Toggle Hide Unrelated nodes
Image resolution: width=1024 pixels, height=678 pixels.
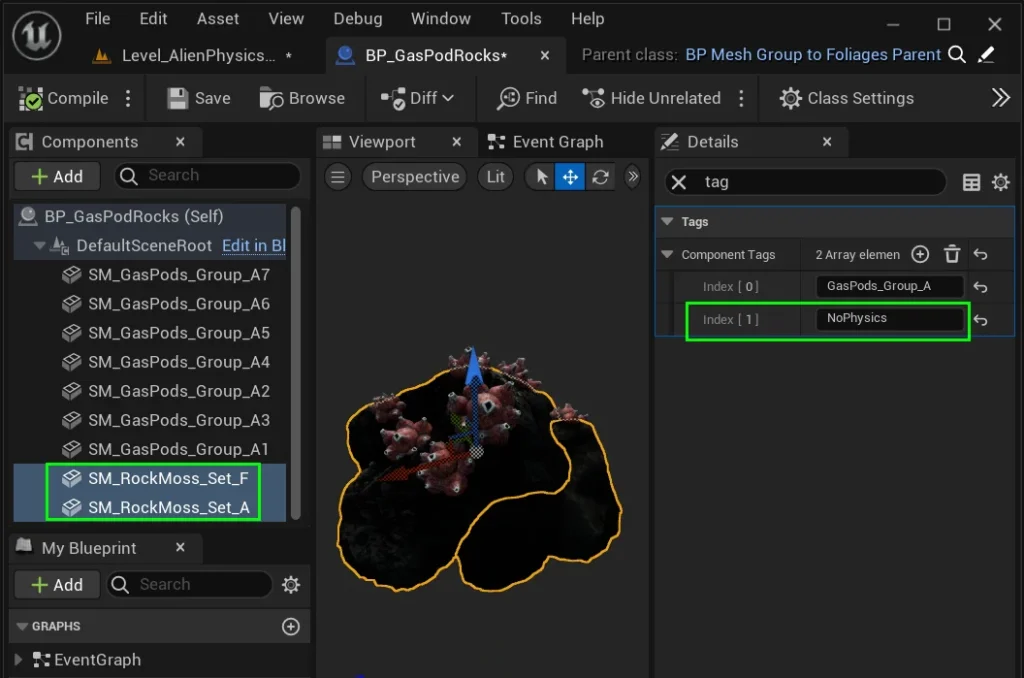[x=651, y=98]
